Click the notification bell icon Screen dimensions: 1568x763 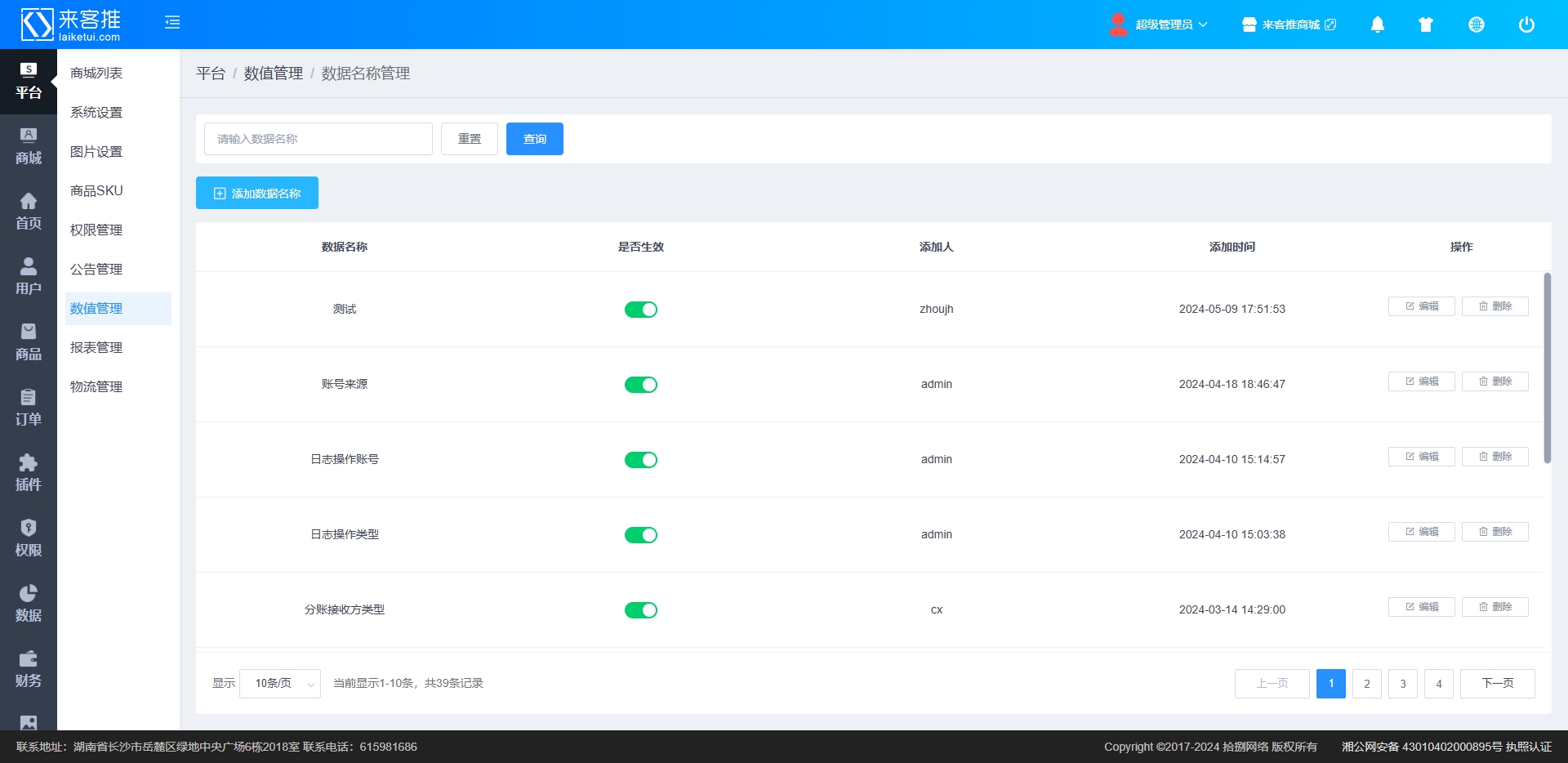click(1377, 25)
